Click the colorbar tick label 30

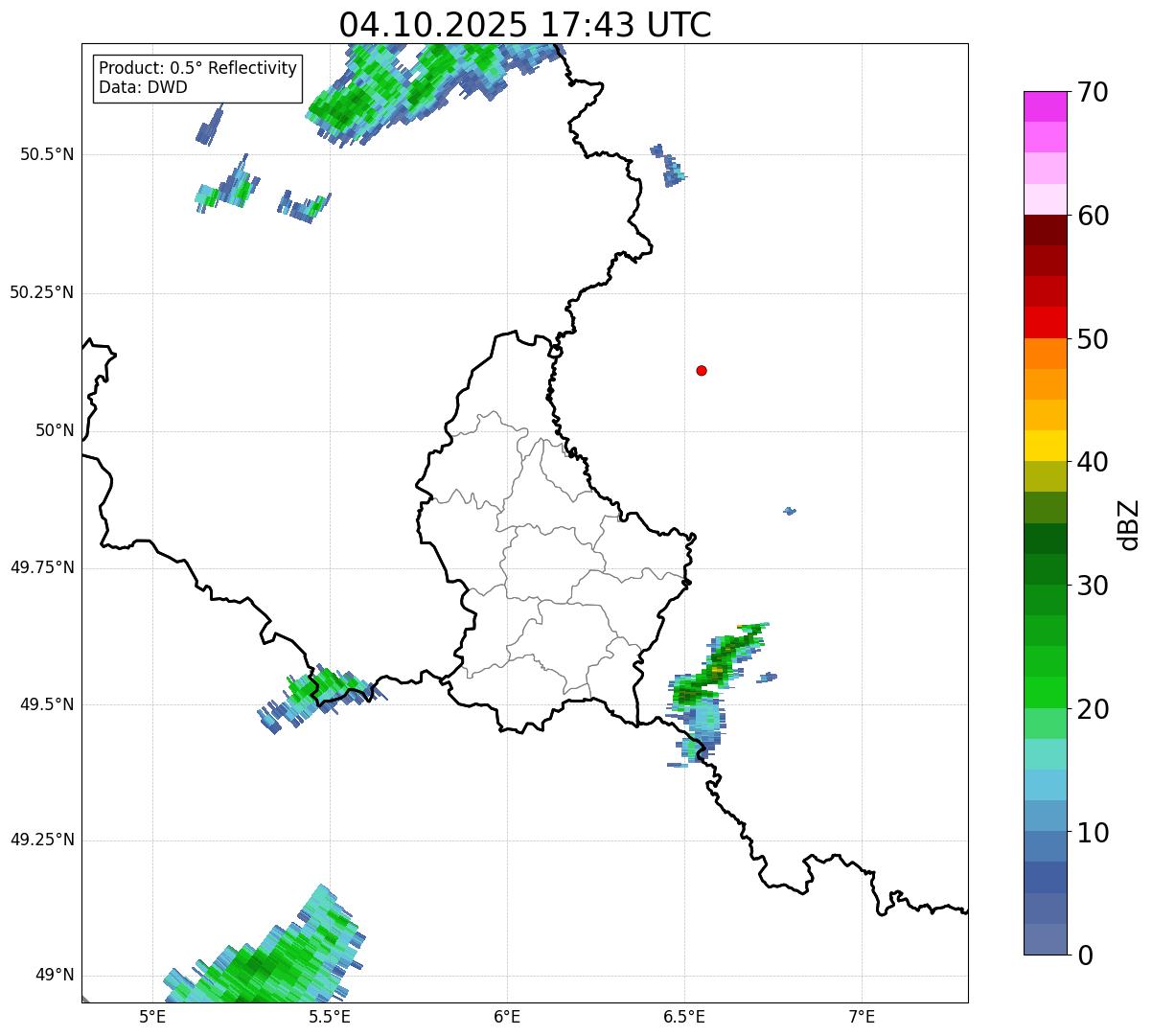1093,587
